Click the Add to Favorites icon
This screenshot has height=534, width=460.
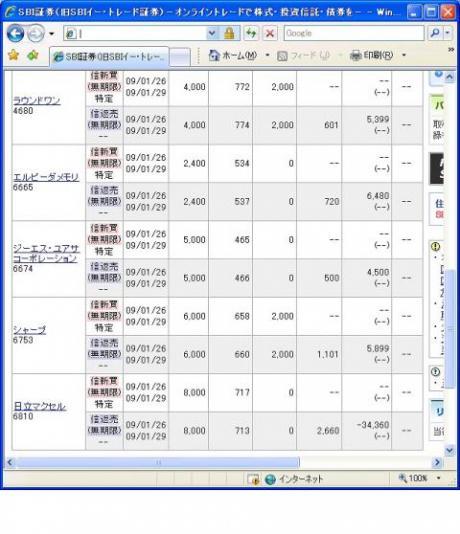[33, 55]
